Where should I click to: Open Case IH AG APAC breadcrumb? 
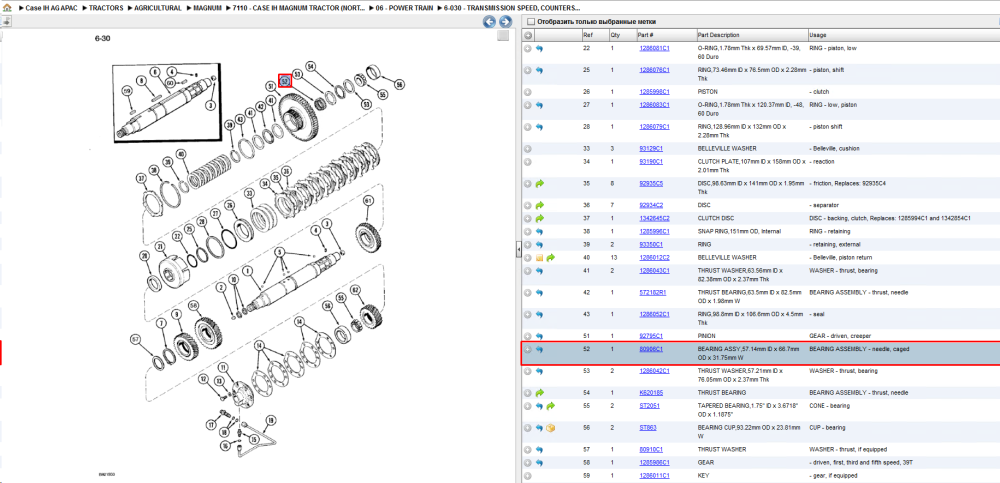click(51, 8)
